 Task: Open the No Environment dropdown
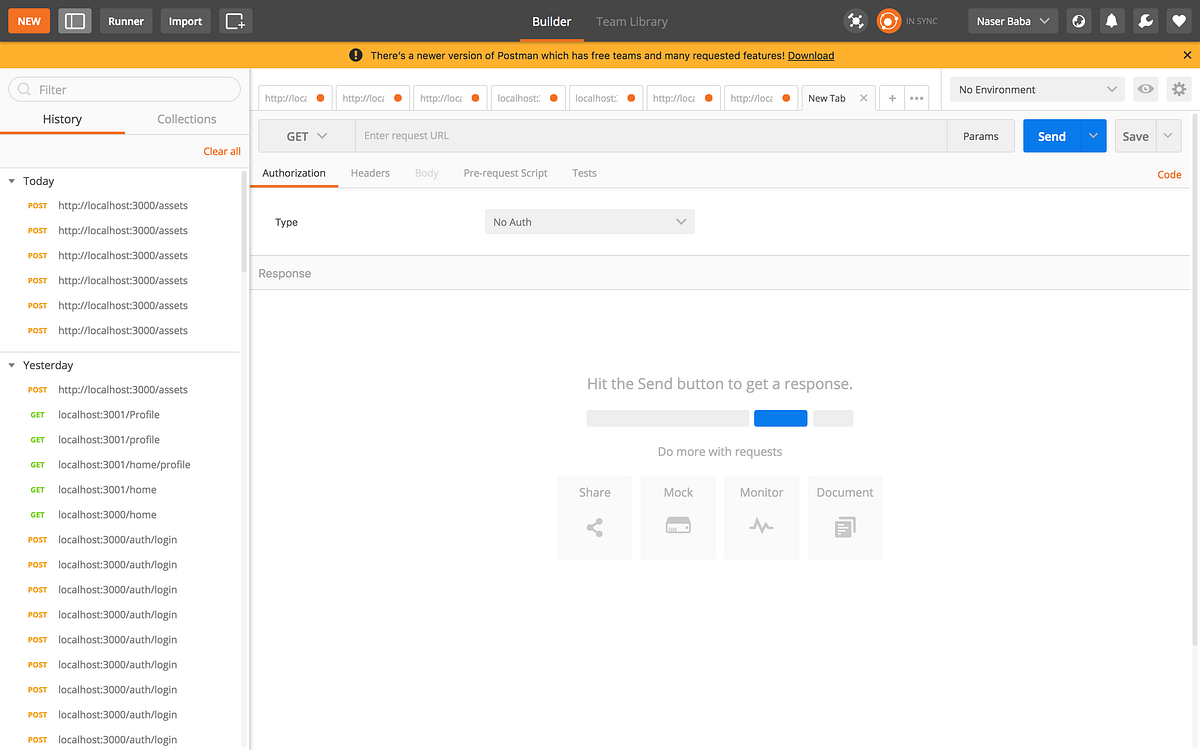click(x=1036, y=89)
